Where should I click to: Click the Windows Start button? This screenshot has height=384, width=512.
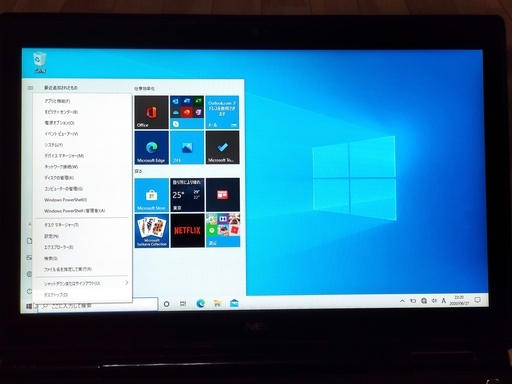(x=29, y=306)
